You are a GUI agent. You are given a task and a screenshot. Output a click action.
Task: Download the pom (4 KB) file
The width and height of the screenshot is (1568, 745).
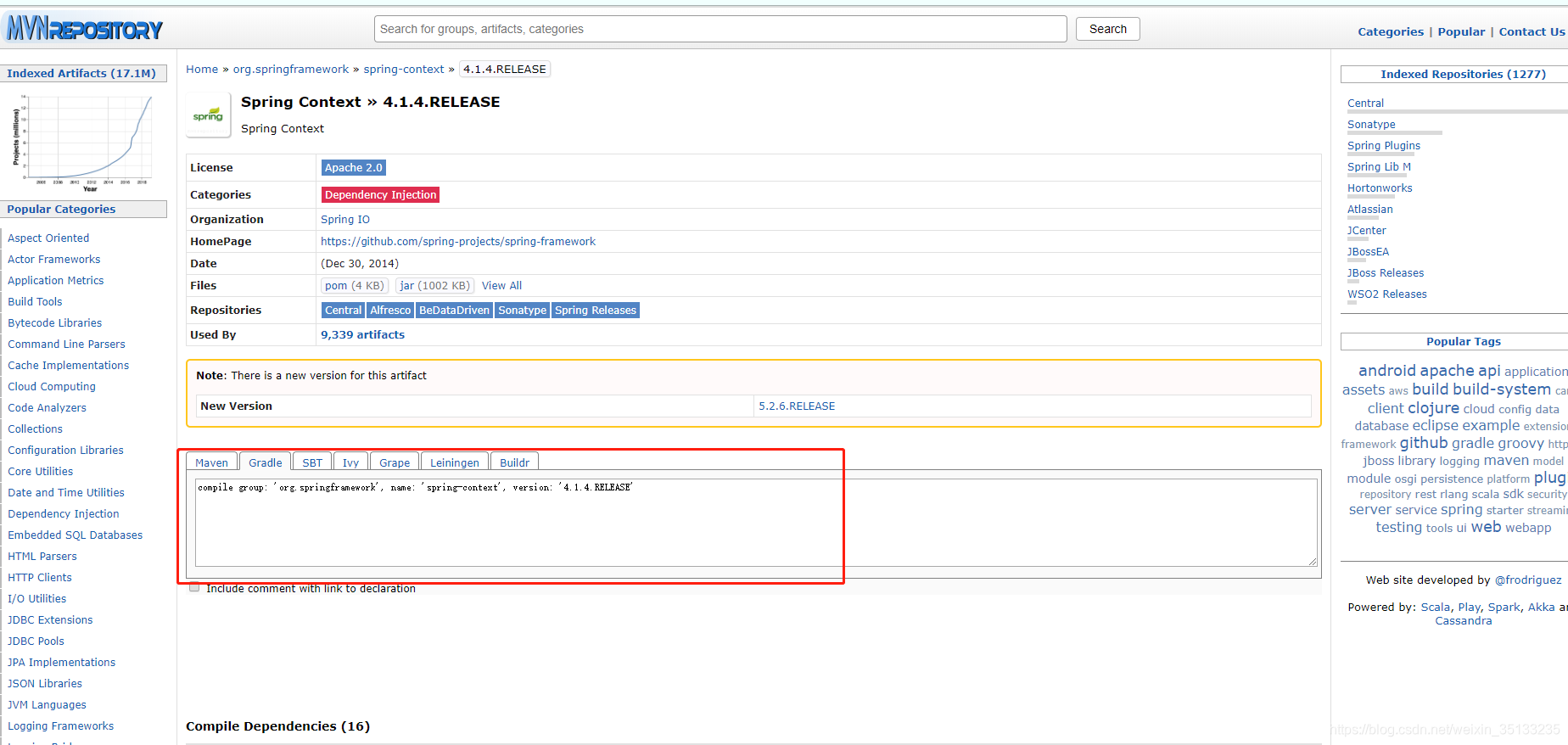[x=354, y=286]
